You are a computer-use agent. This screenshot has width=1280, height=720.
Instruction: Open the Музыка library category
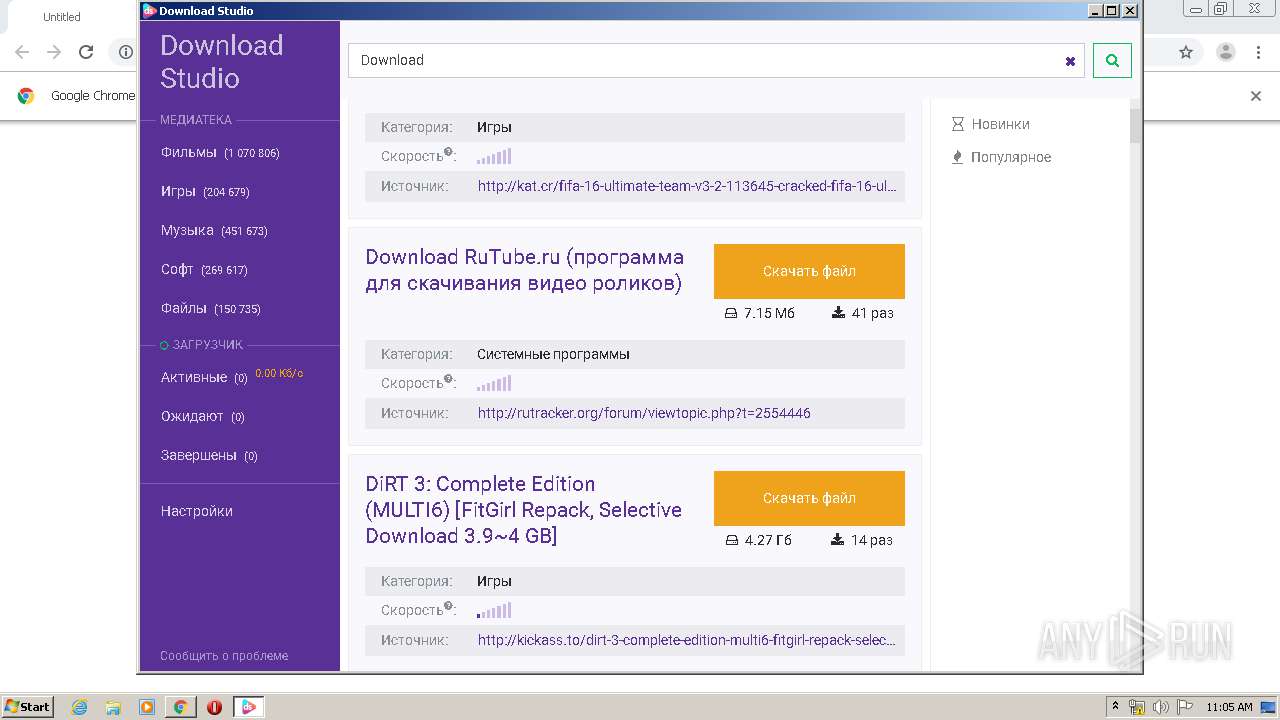click(x=214, y=230)
